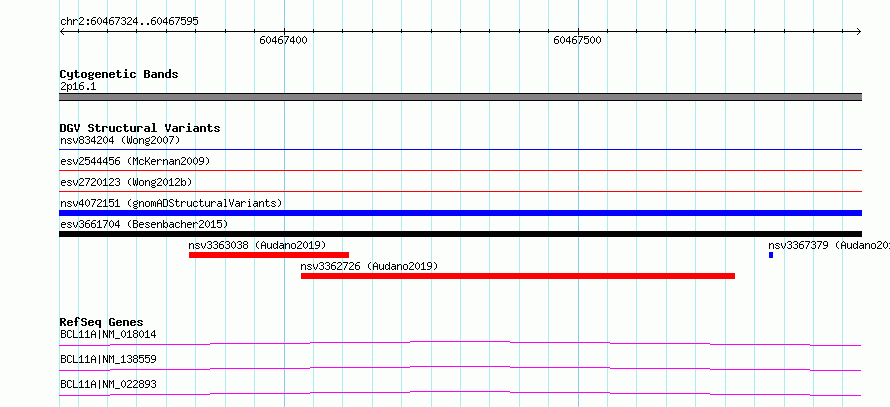Screen dimensions: 890x407
Task: Click the small blue nsv3367379 variant marker
Action: (x=771, y=255)
